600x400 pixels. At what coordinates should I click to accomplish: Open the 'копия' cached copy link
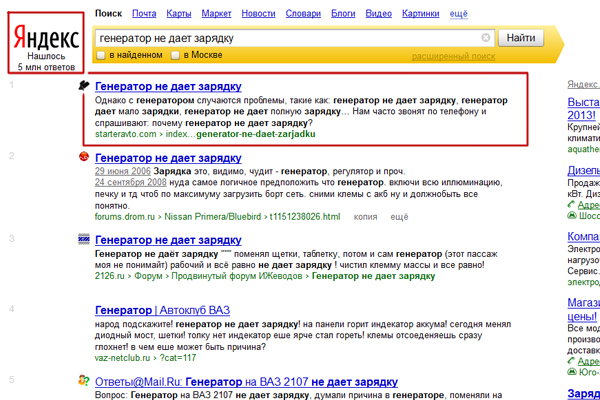[365, 217]
